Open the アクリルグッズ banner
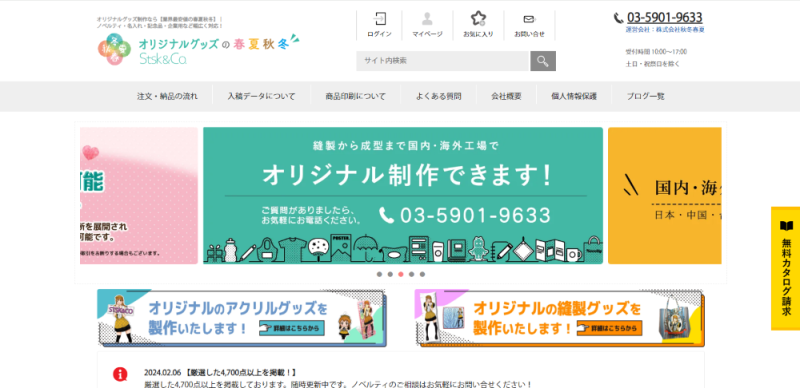This screenshot has height=388, width=800. [x=242, y=318]
